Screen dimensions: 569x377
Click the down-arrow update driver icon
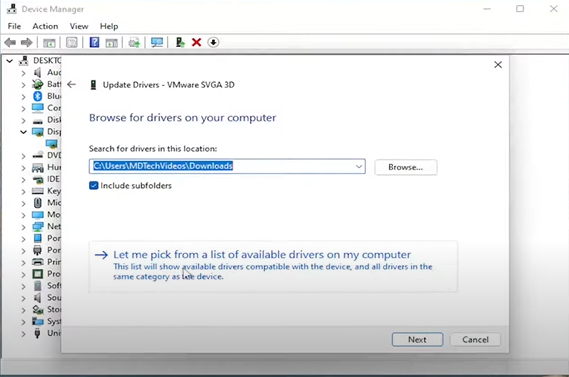[x=213, y=42]
